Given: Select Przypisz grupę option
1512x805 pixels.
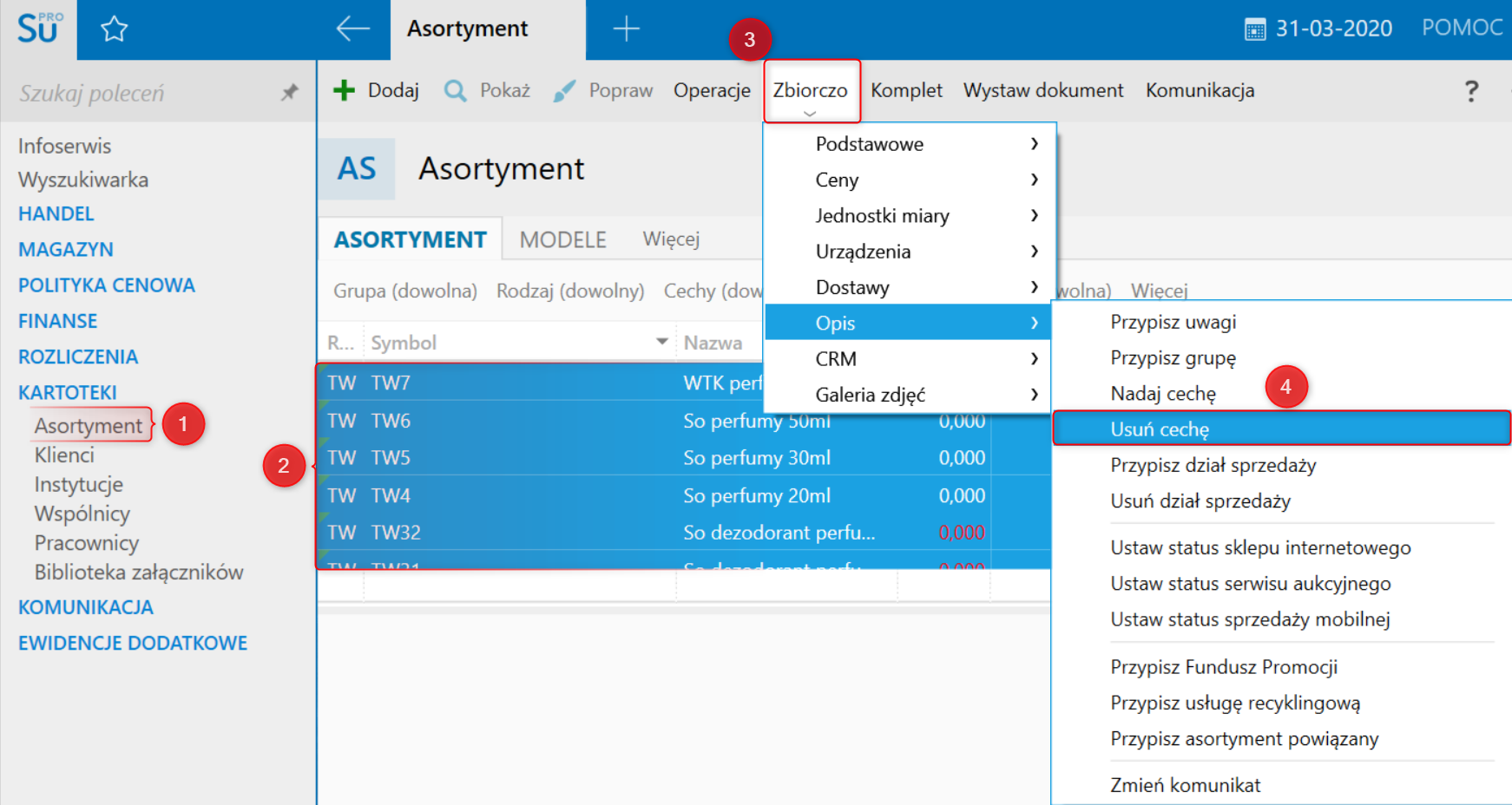Looking at the screenshot, I should click(1173, 357).
